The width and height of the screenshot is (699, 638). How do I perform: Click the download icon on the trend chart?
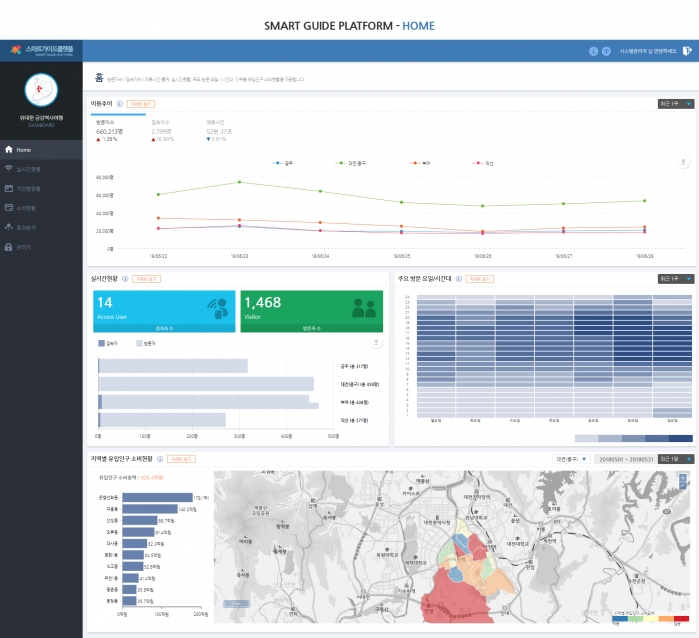[683, 161]
